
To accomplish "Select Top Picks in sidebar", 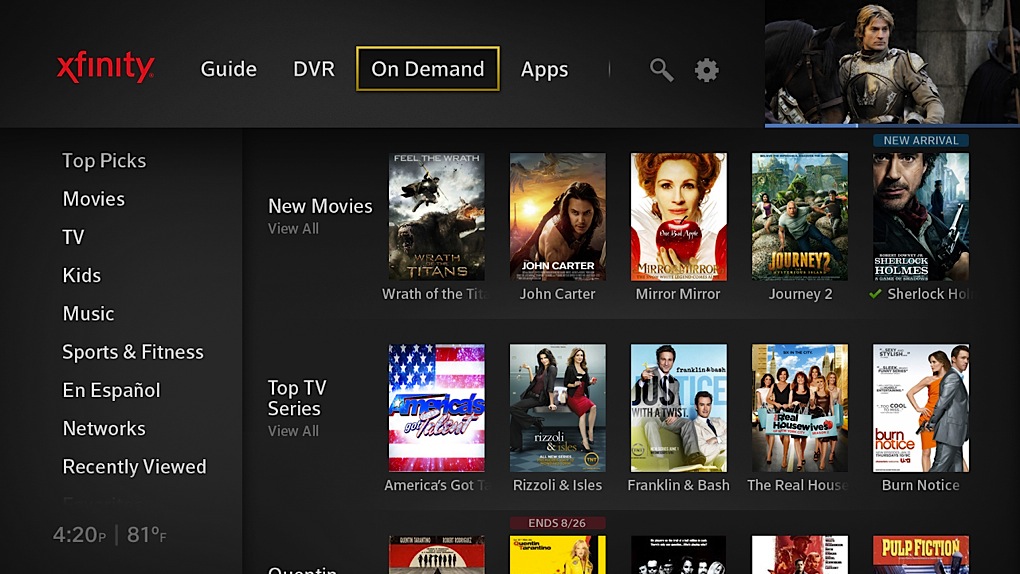I will tap(104, 161).
